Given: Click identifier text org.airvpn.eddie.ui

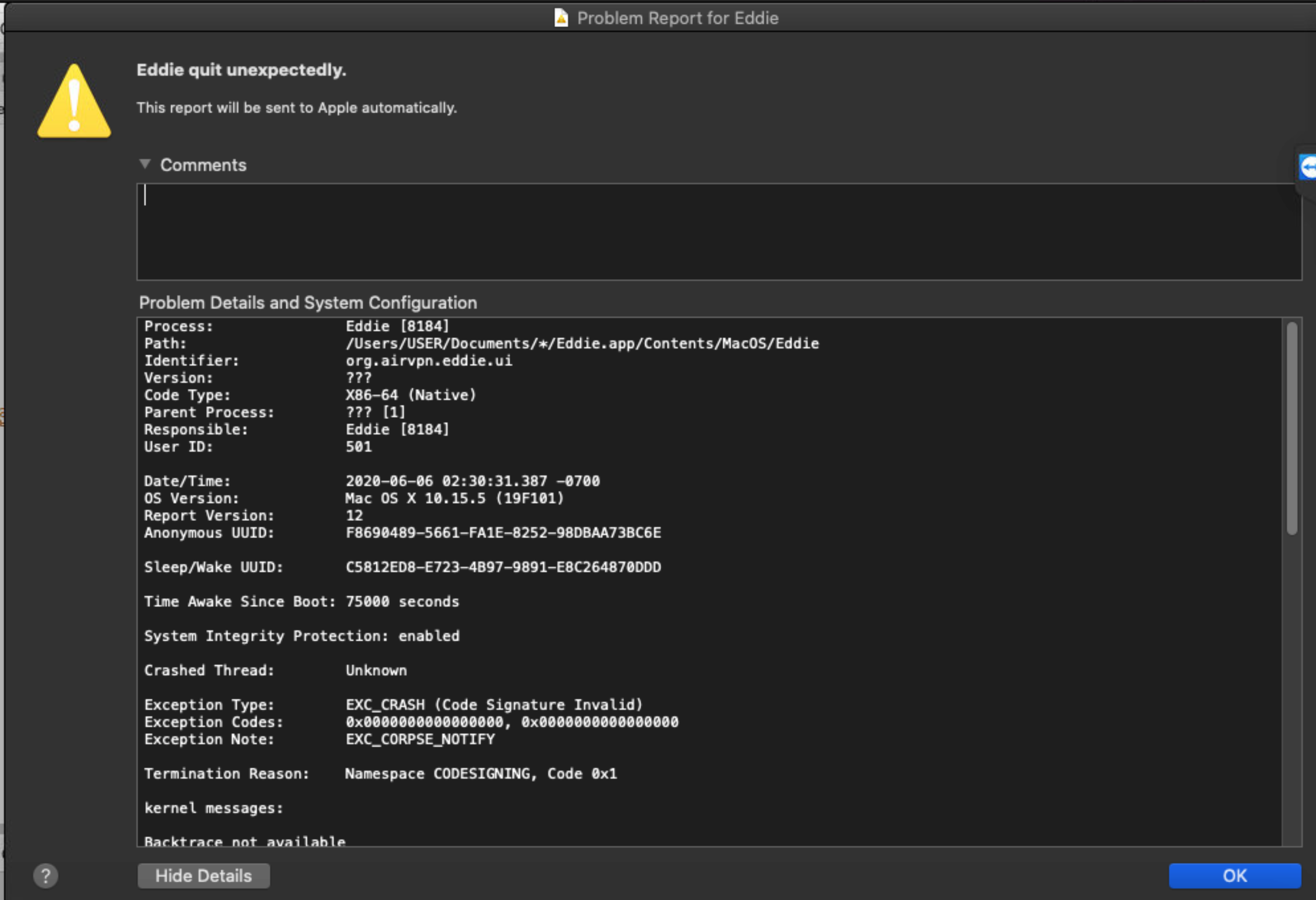Looking at the screenshot, I should [x=429, y=361].
